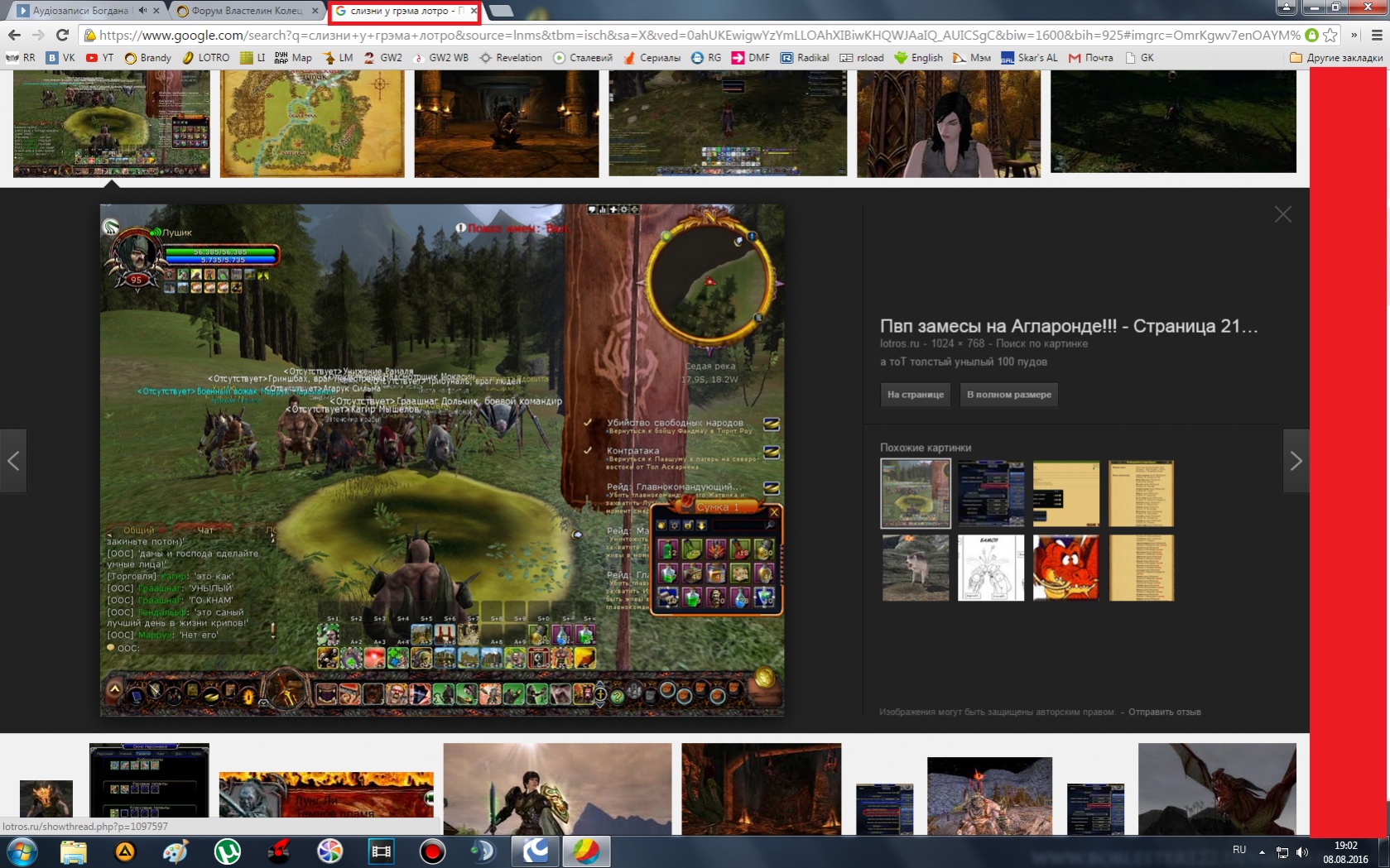
Task: Show hidden system tray icons arrow
Action: (1262, 851)
